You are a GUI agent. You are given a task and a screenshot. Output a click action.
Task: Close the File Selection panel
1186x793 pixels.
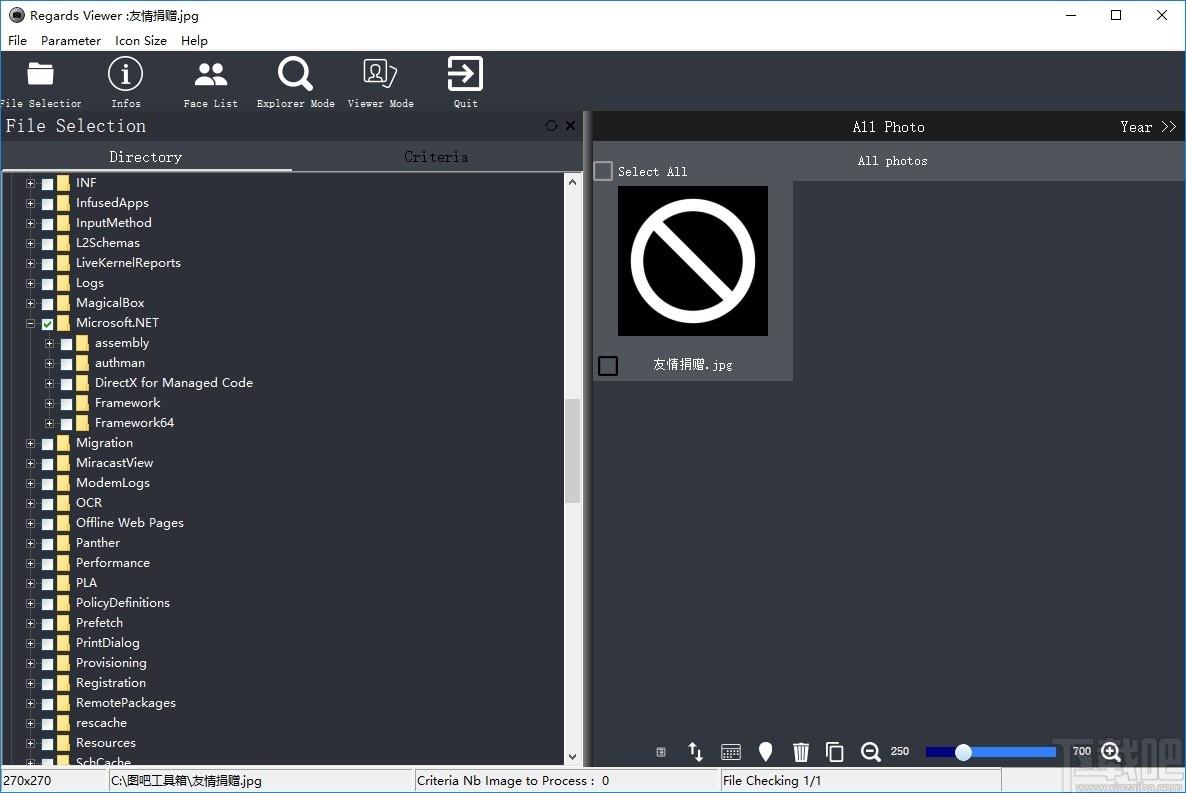point(570,126)
